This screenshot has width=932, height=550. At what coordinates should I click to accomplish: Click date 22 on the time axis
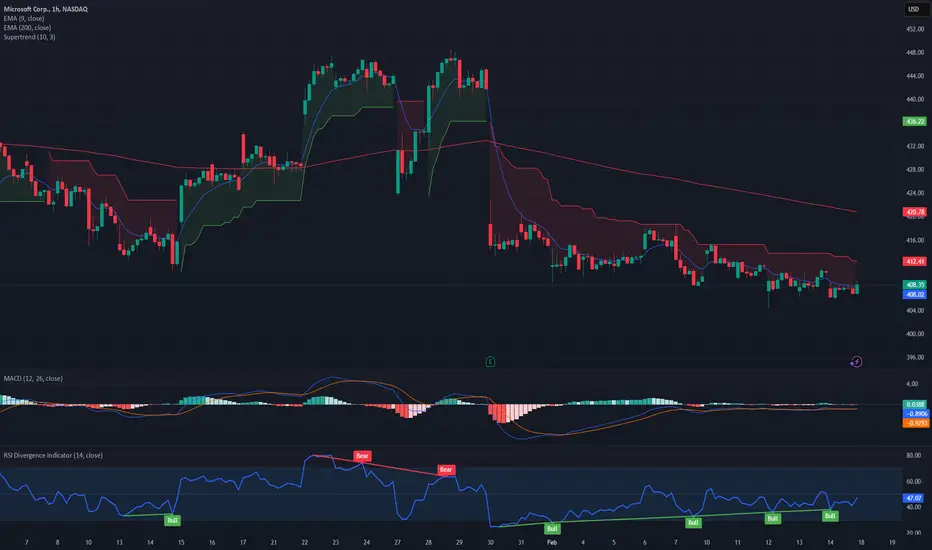(304, 542)
